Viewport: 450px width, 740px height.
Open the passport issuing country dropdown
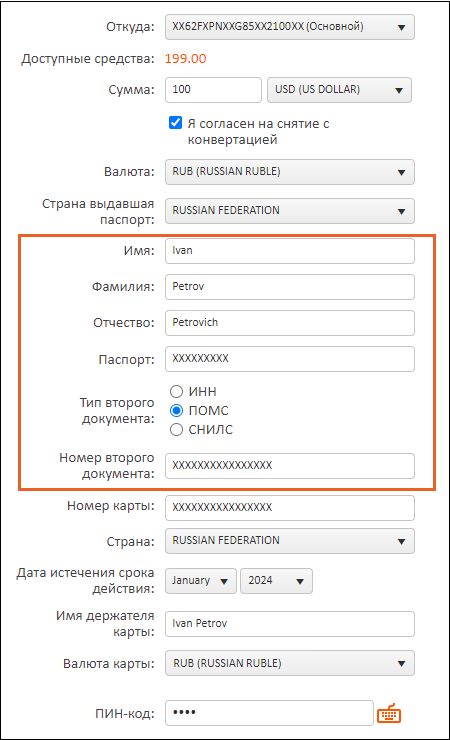pos(290,211)
